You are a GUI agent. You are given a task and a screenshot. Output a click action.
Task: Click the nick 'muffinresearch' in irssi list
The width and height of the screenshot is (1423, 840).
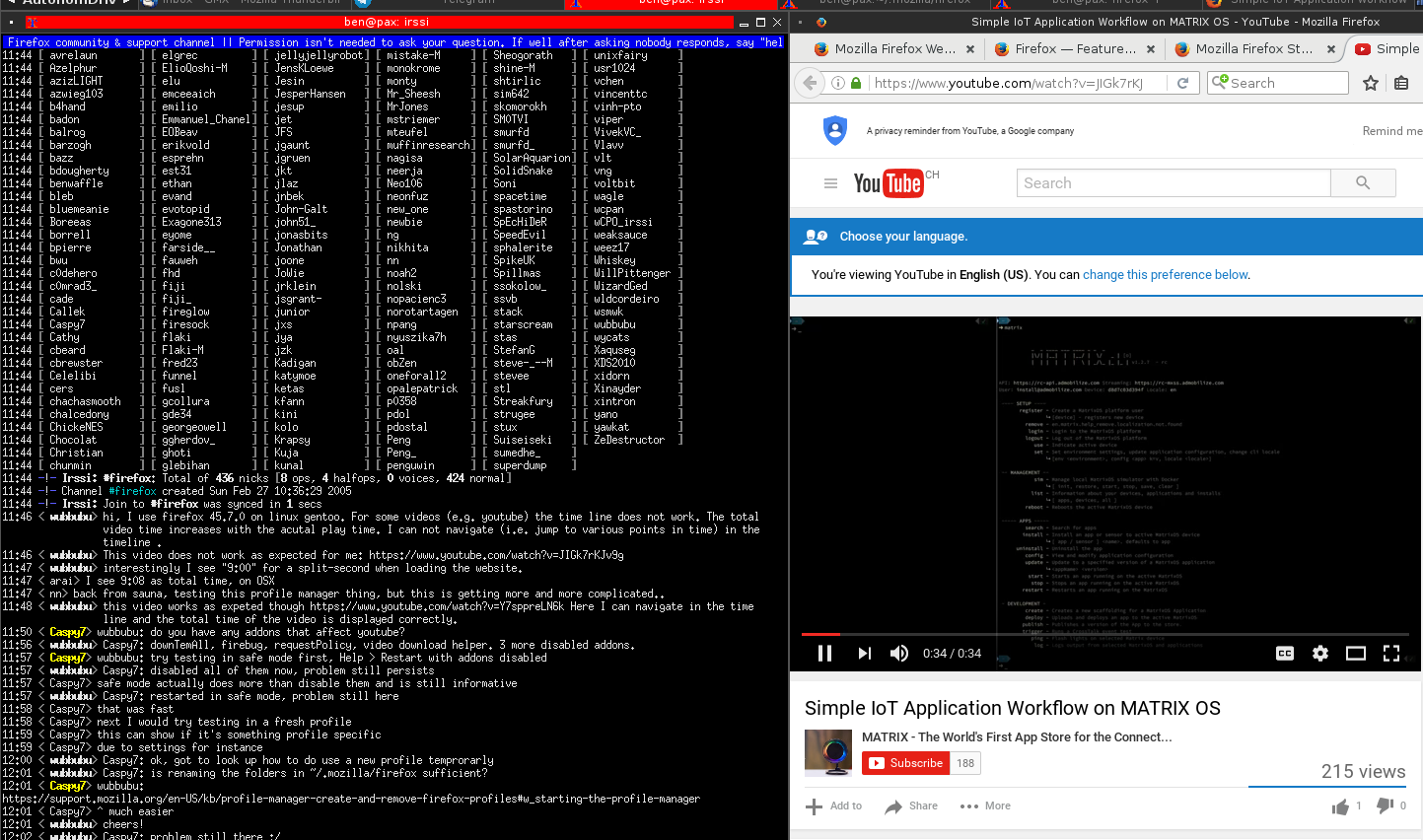pos(429,146)
